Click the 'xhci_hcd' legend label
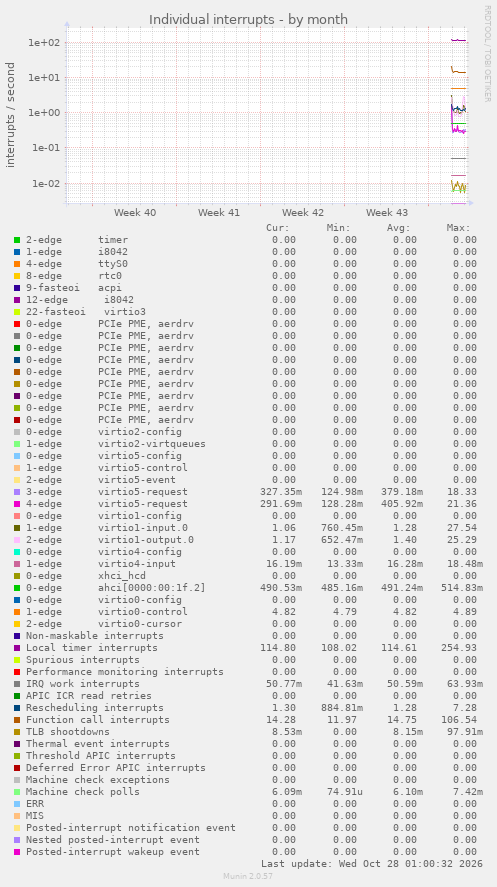The height and width of the screenshot is (887, 497). point(122,576)
